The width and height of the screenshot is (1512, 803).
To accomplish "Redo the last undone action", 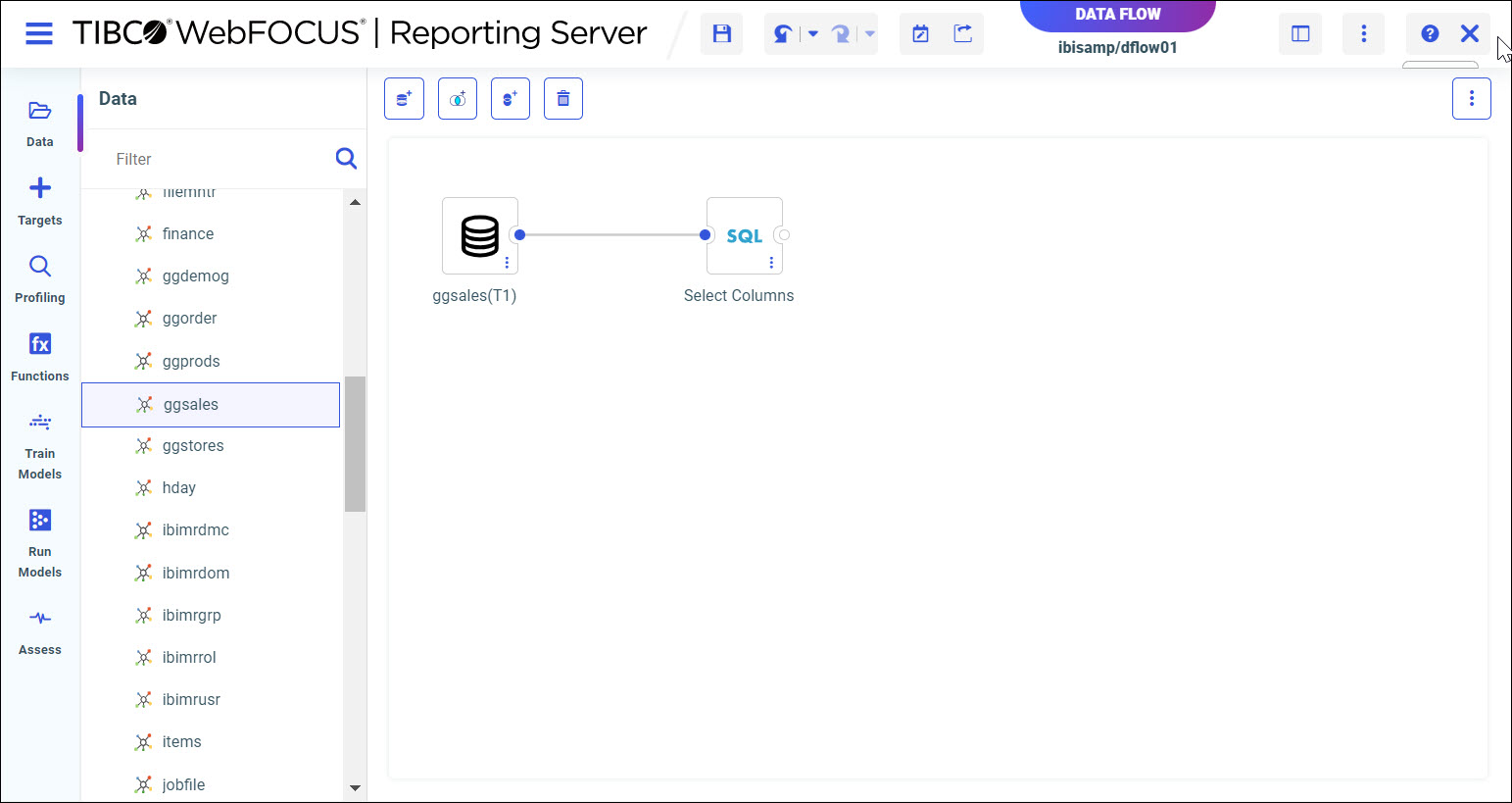I will click(841, 34).
